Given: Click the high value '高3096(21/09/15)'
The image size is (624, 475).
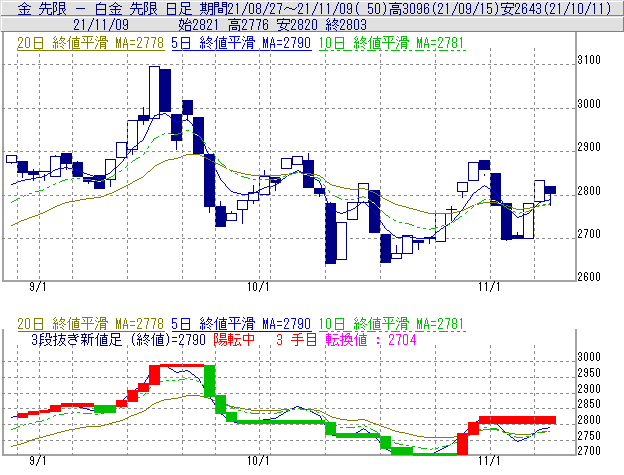Looking at the screenshot, I should click(x=444, y=8).
